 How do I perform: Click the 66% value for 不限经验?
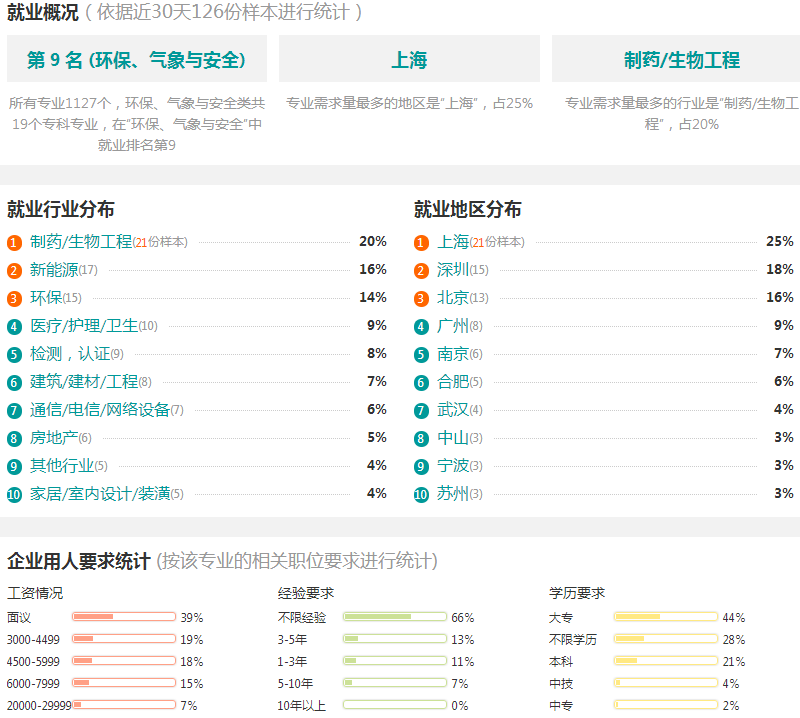pyautogui.click(x=463, y=617)
